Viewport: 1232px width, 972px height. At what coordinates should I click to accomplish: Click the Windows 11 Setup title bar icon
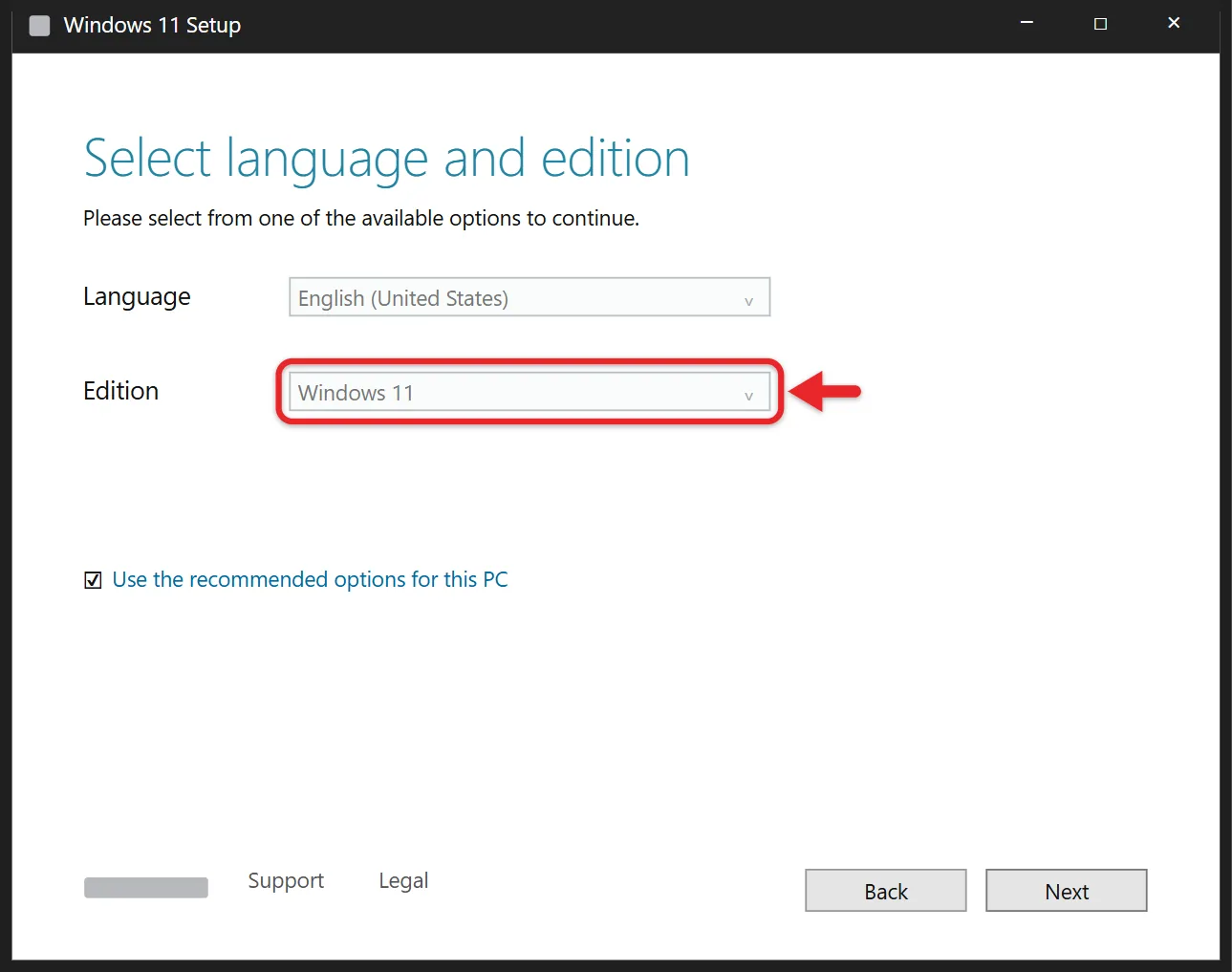point(39,26)
